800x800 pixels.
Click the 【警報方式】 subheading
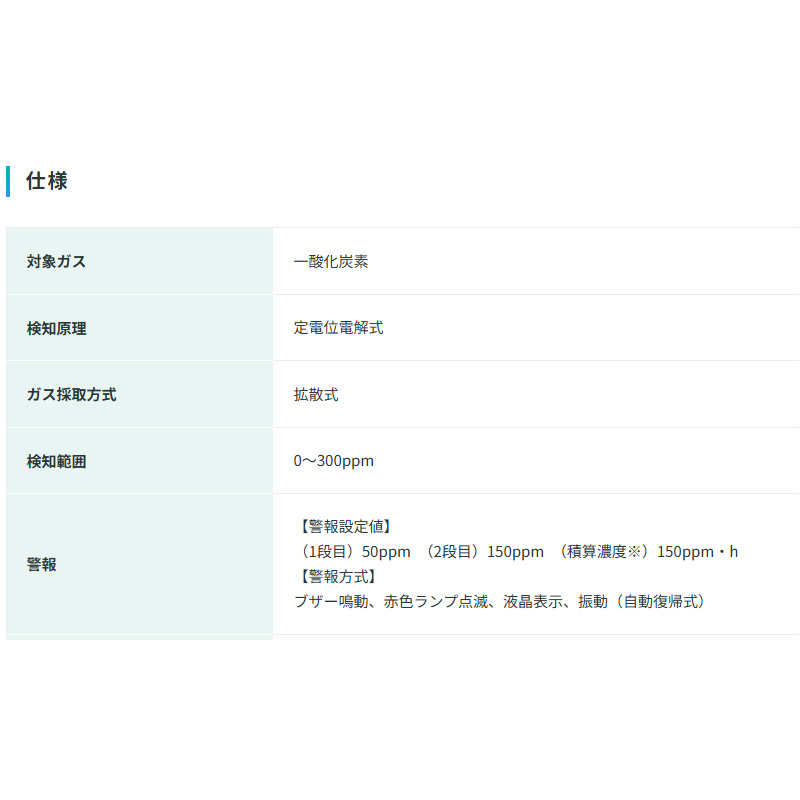pyautogui.click(x=338, y=577)
